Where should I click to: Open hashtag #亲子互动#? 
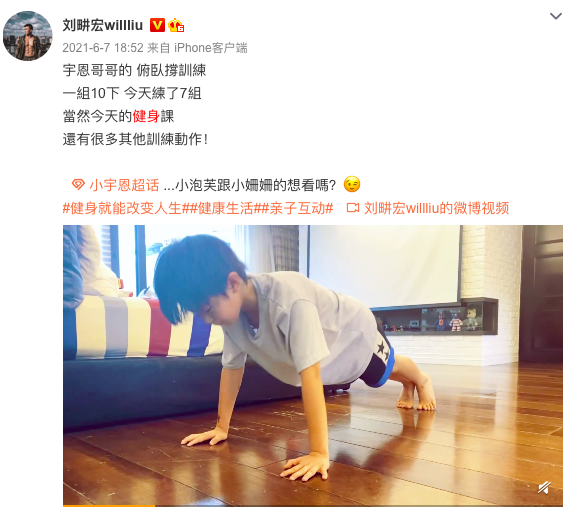point(298,208)
